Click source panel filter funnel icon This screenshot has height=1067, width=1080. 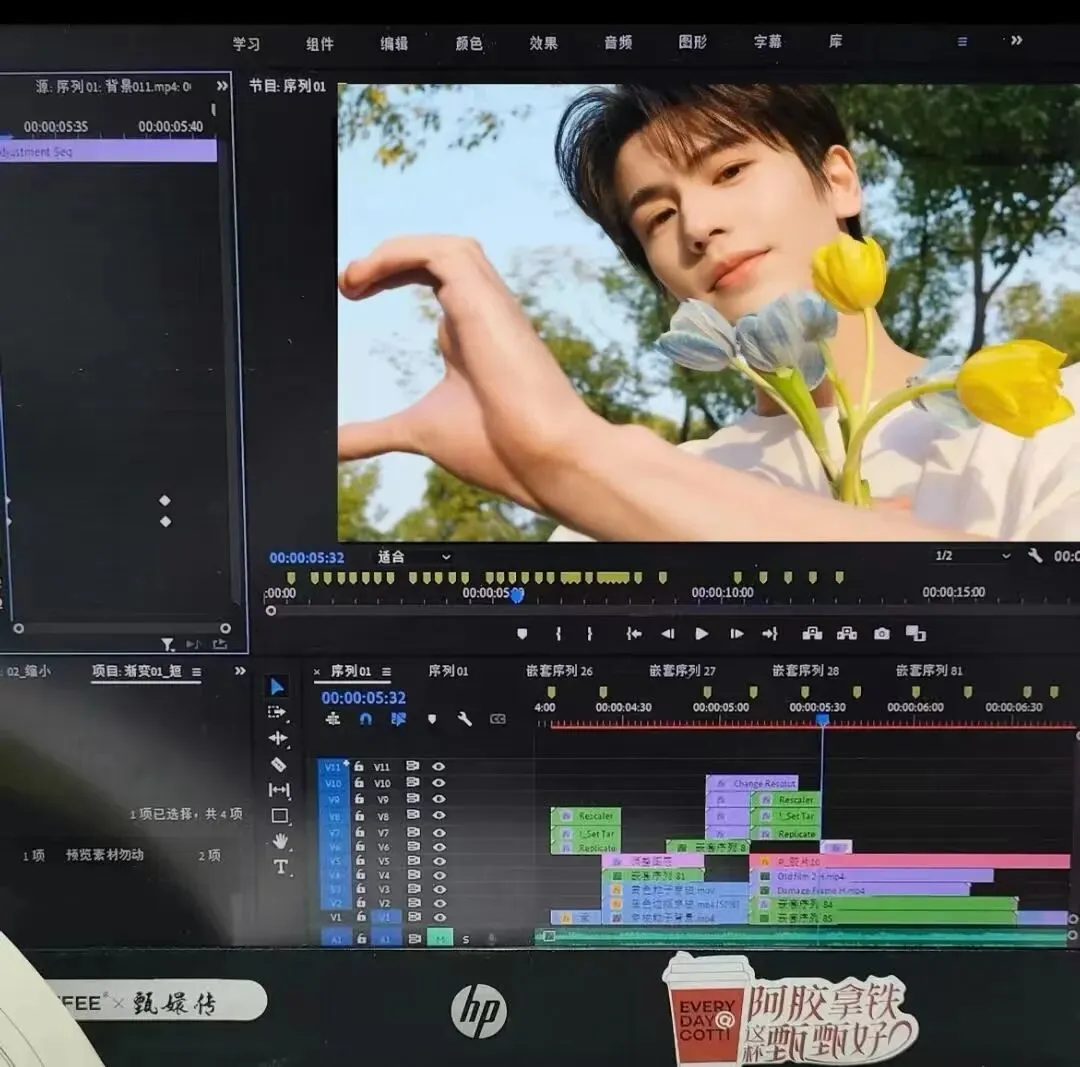point(167,645)
